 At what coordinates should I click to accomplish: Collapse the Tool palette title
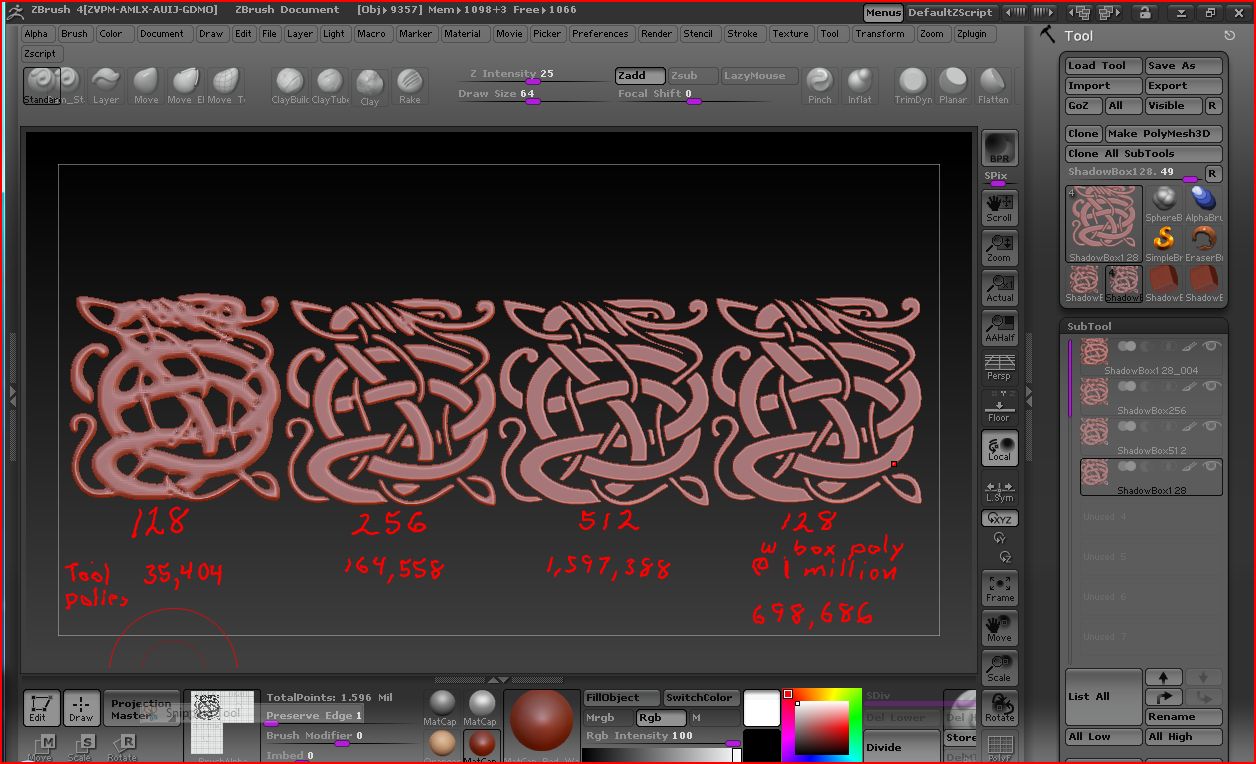1078,36
